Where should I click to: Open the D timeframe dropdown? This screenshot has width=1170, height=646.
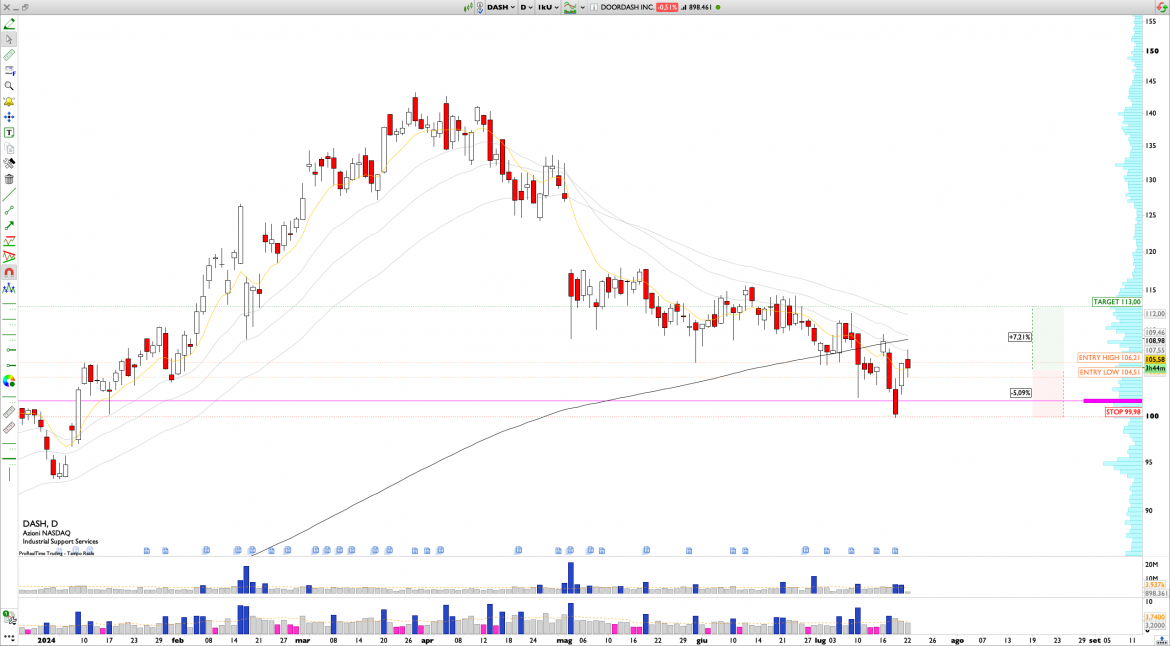coord(525,7)
